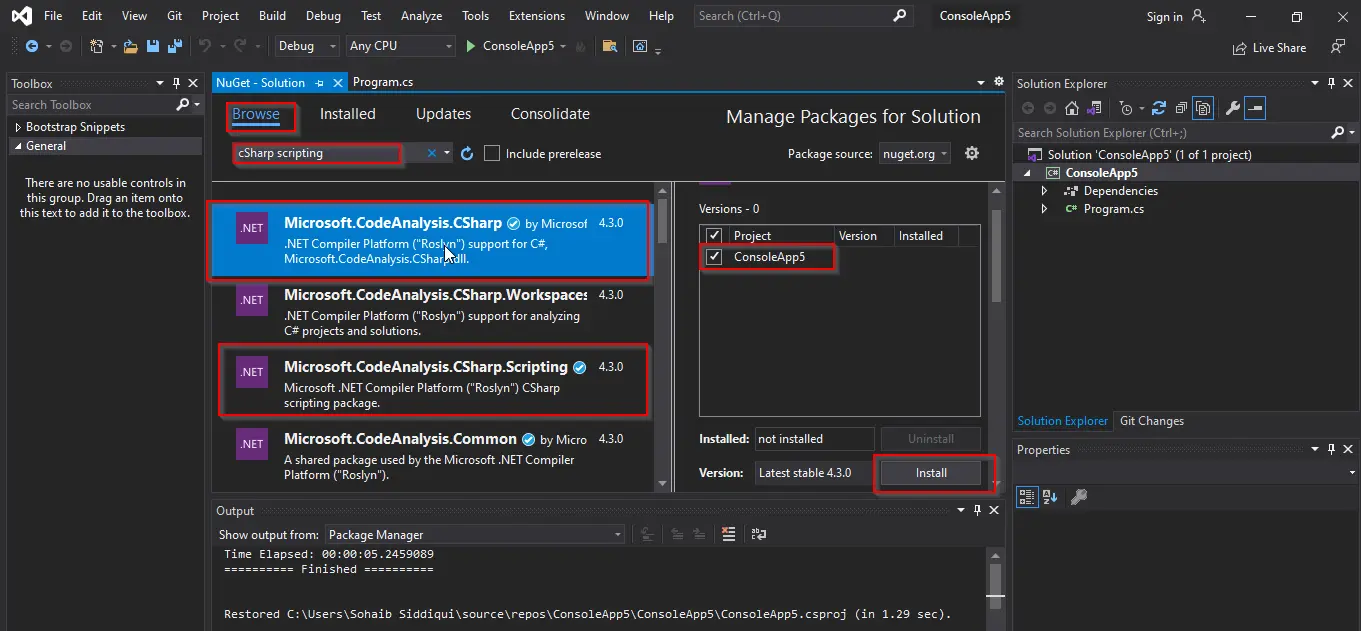Click the package details pane scrollbar

click(996, 336)
